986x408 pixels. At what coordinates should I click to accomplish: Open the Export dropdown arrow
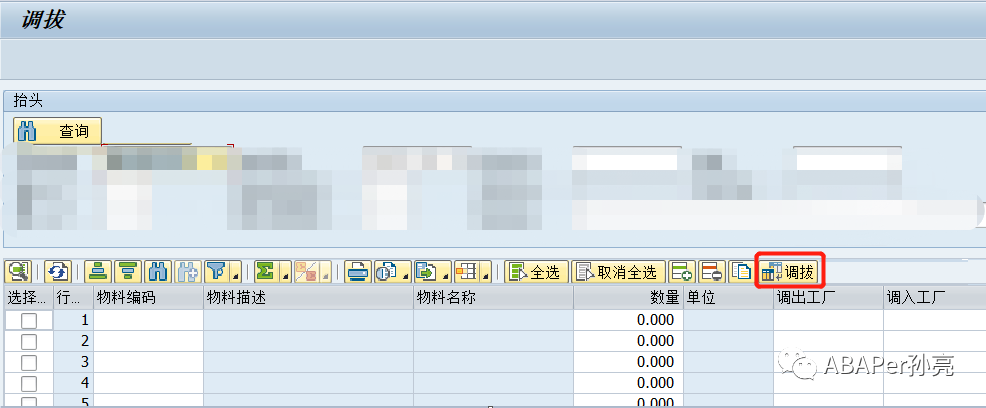[446, 272]
